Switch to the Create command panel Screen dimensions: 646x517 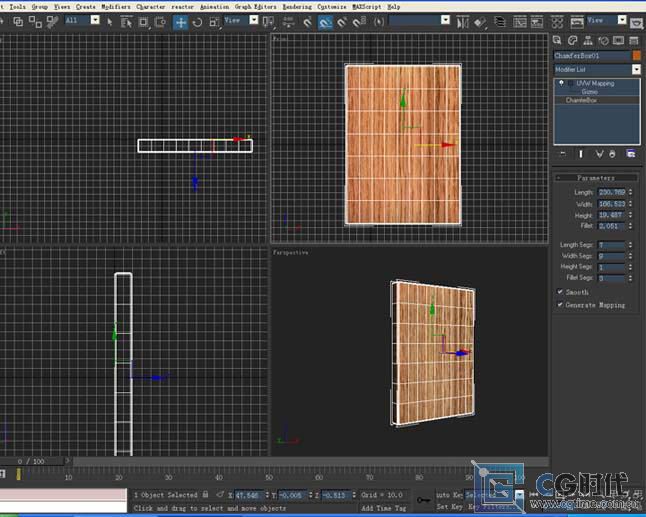(x=557, y=40)
